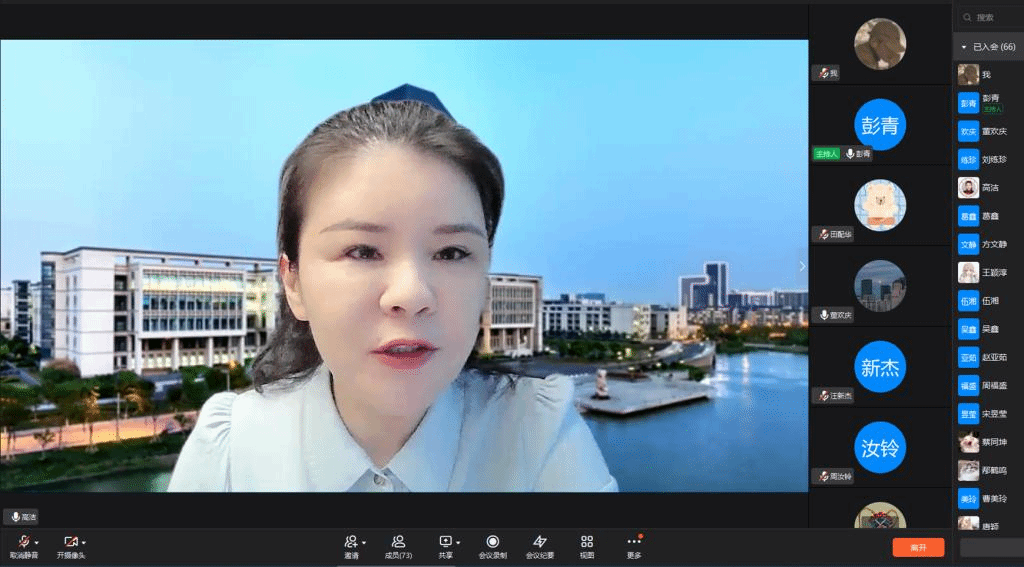Screen dimensions: 1024x567
Task: Open audio options arrow beside 取消静音
Action: click(37, 542)
